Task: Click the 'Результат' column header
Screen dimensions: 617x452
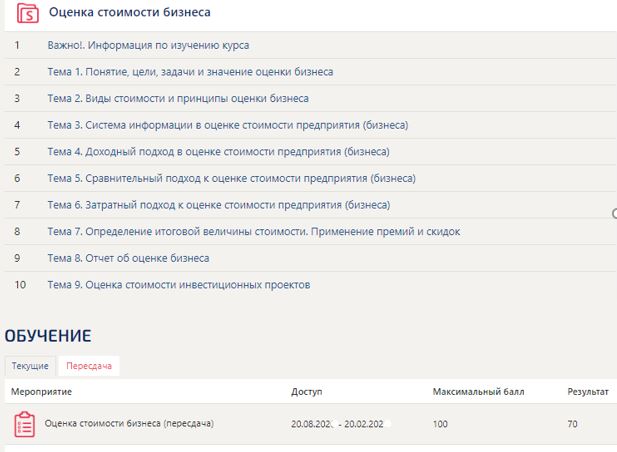Action: (587, 391)
